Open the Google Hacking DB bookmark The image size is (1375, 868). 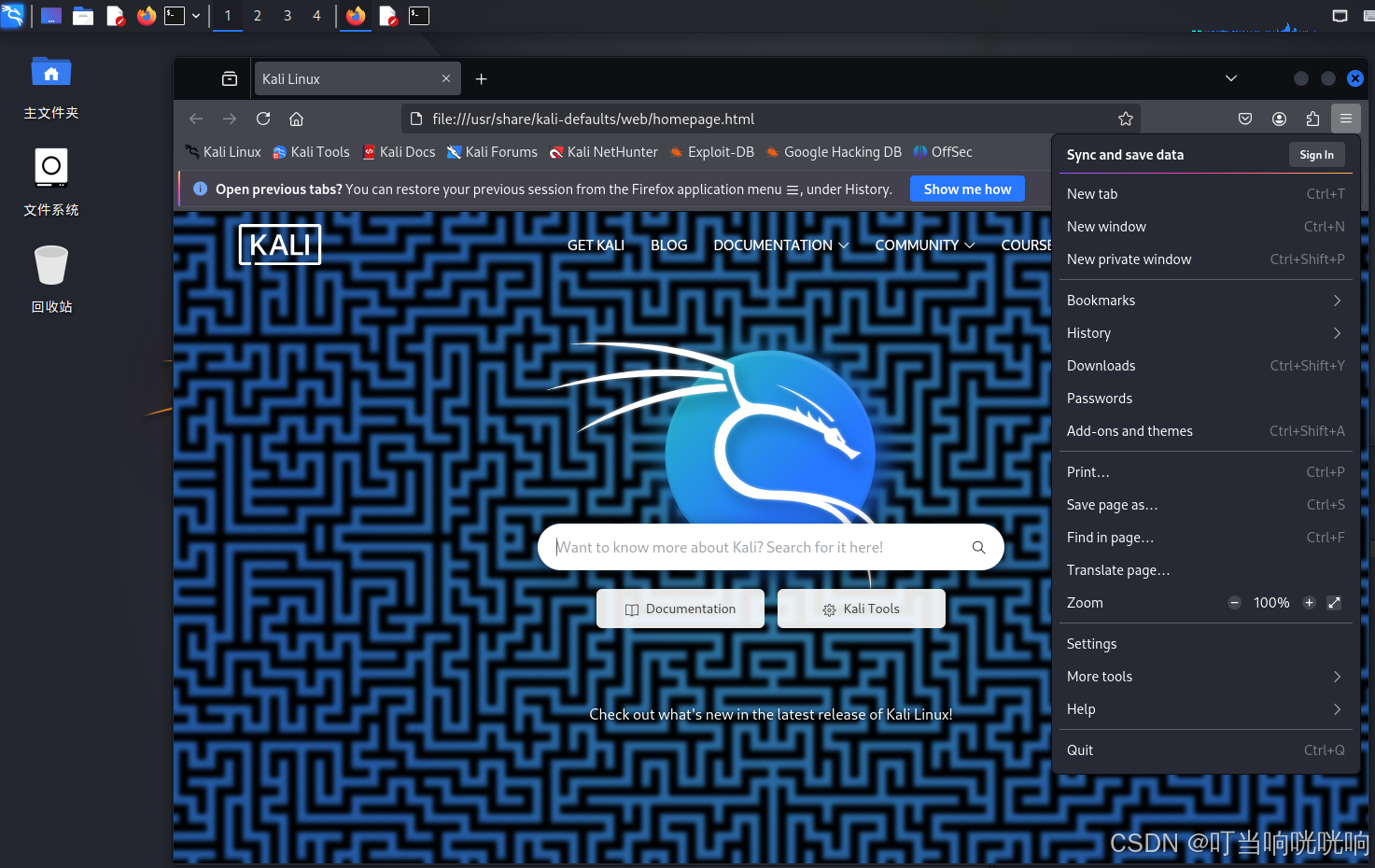834,152
